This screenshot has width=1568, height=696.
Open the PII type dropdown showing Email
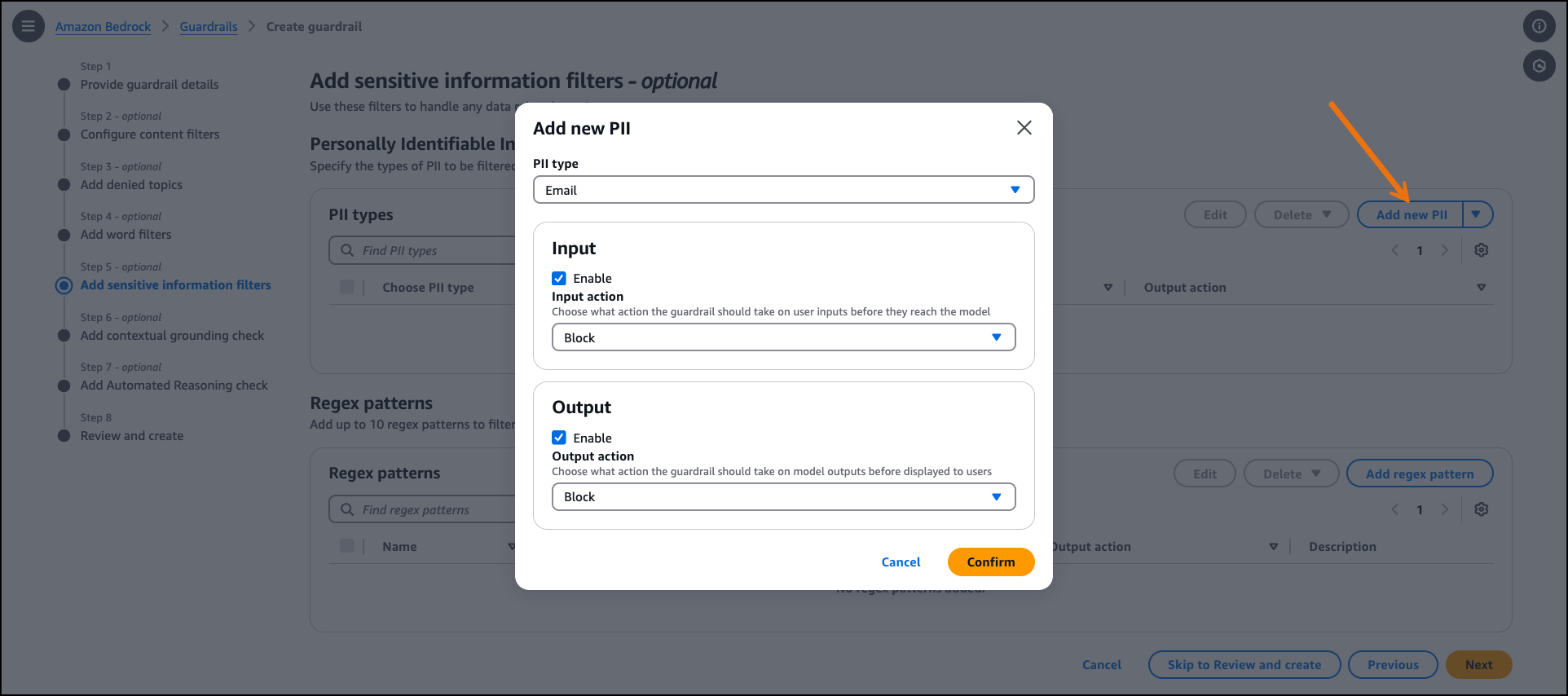(783, 190)
